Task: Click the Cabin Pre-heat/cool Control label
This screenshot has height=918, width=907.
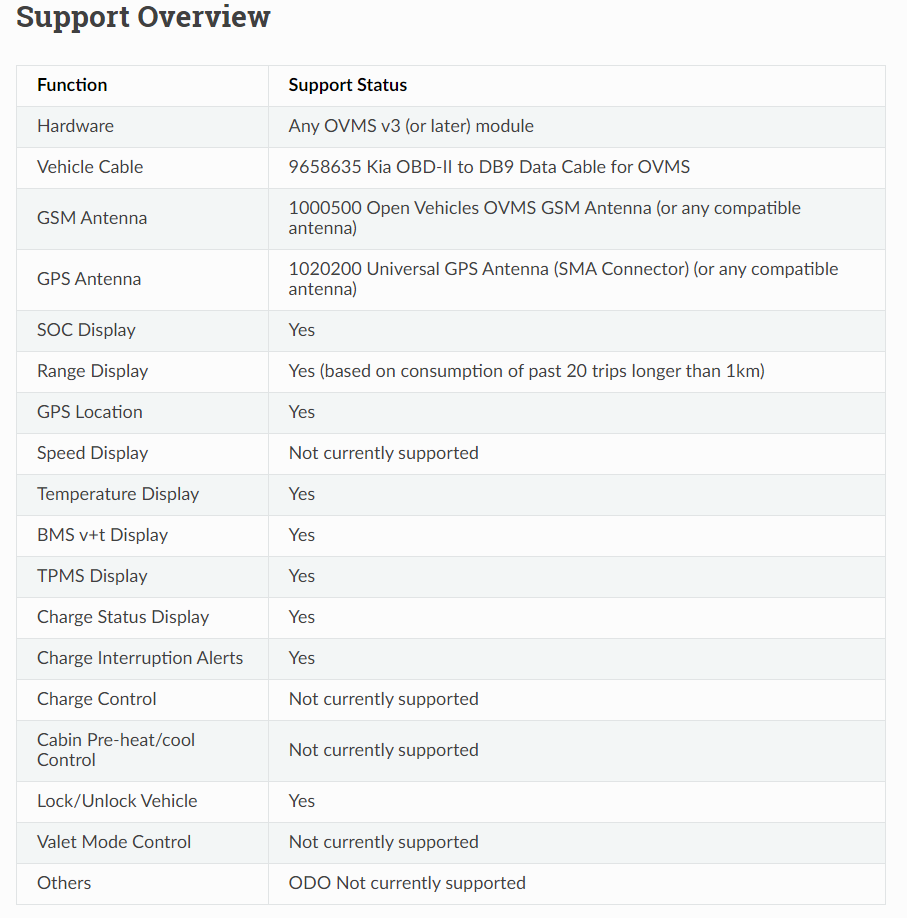Action: [116, 750]
